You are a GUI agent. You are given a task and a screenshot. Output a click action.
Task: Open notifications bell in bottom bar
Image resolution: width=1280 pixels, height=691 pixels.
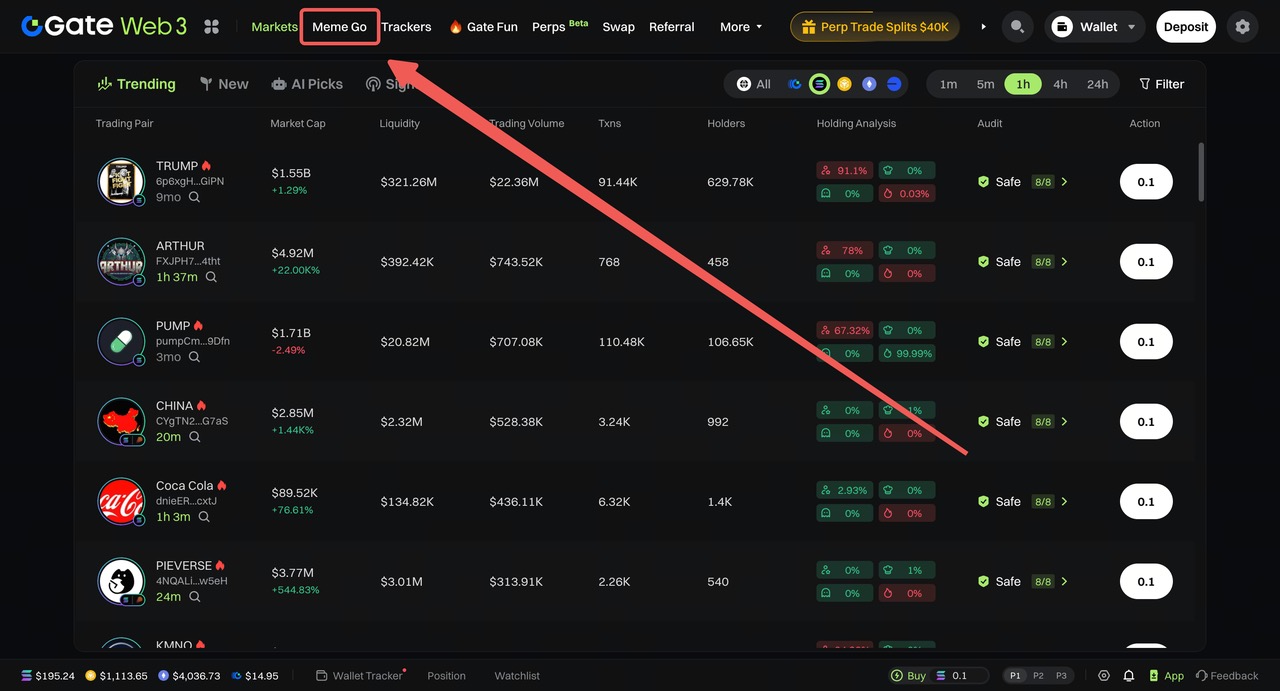[x=1129, y=676]
